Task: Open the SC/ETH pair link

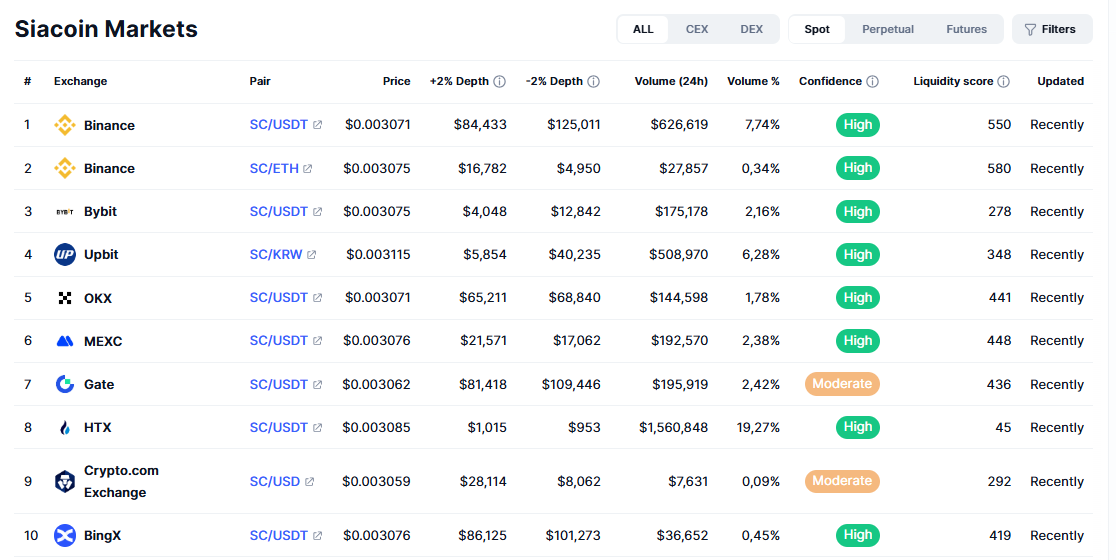Action: (274, 169)
